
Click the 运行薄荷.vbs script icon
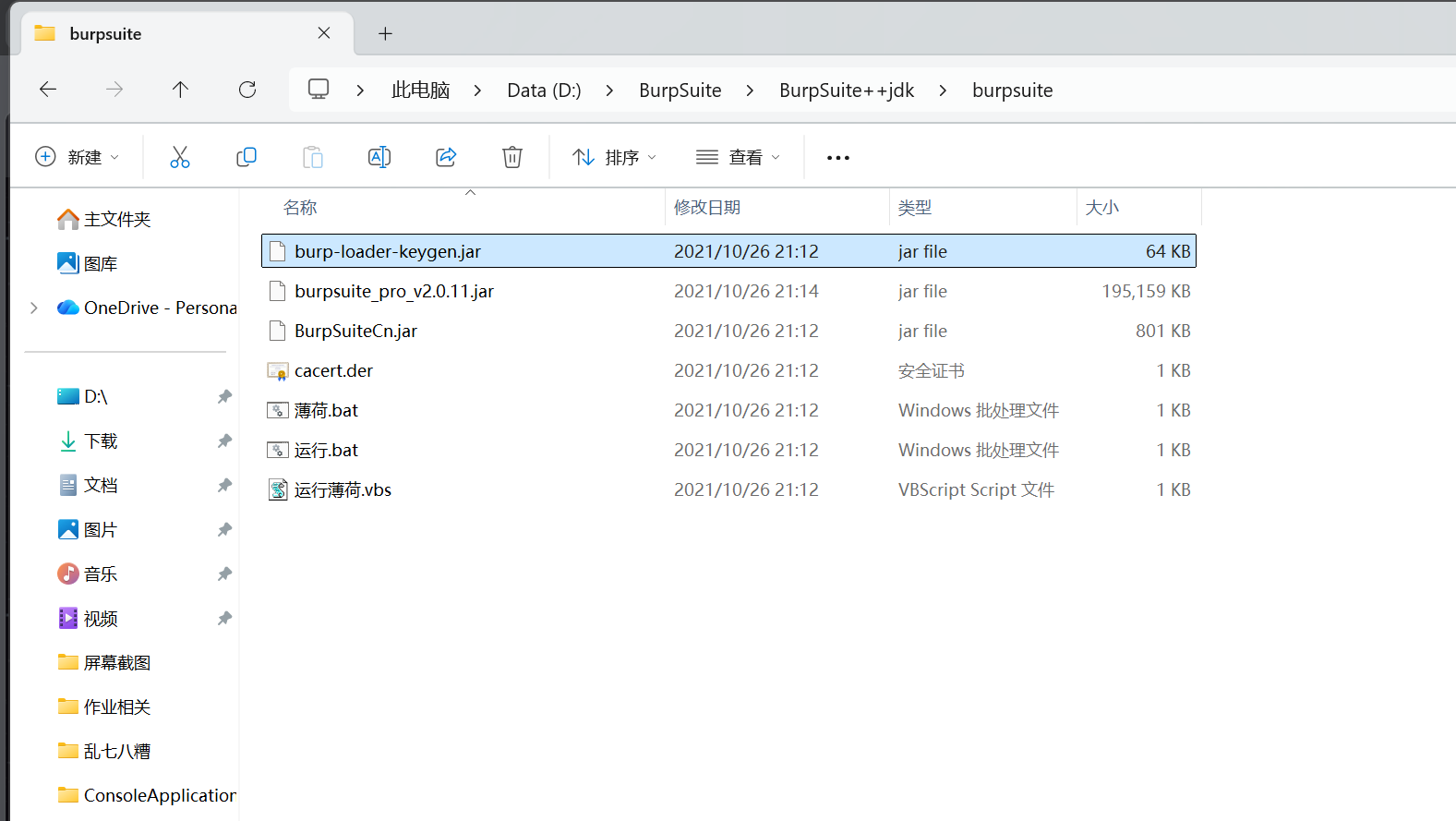tap(278, 489)
